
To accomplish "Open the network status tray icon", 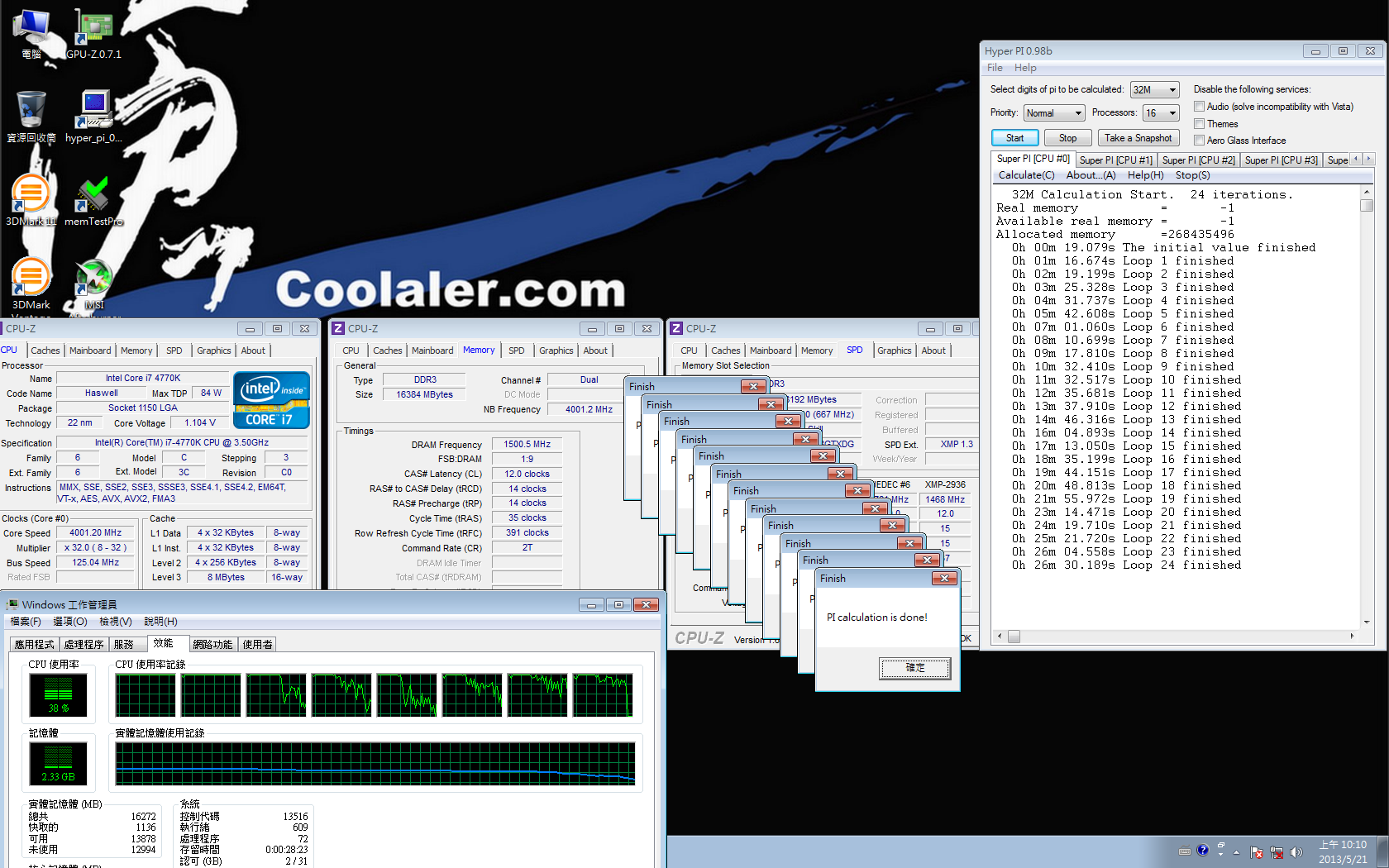I will (x=1277, y=852).
